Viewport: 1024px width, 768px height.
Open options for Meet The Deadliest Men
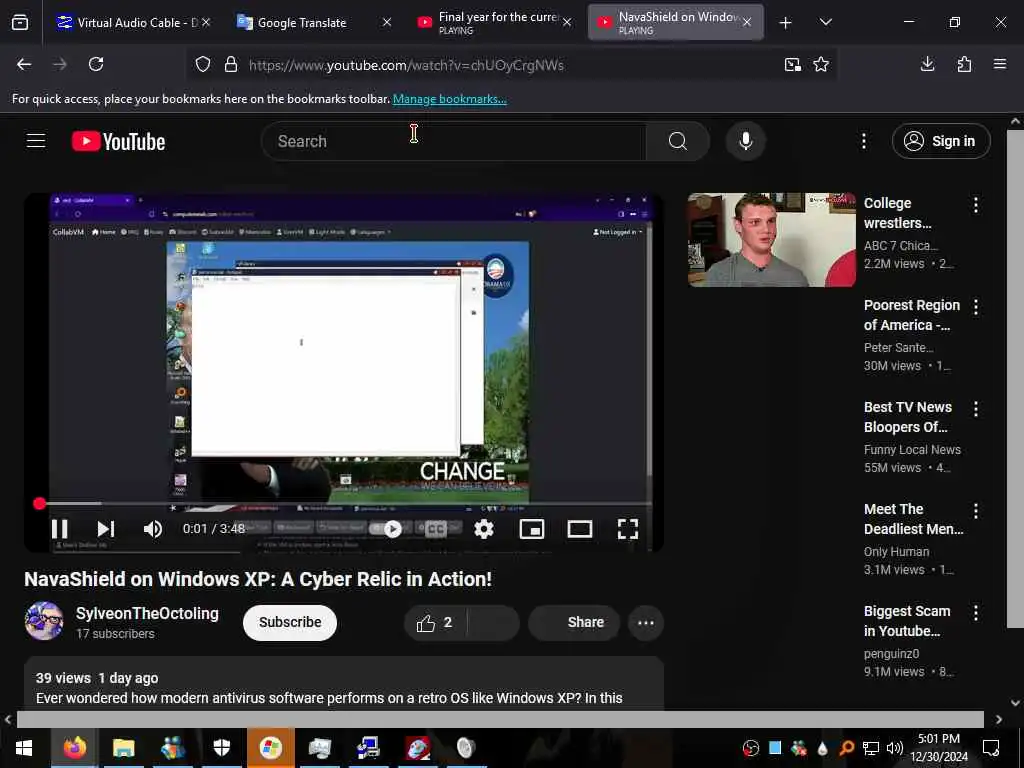(976, 511)
